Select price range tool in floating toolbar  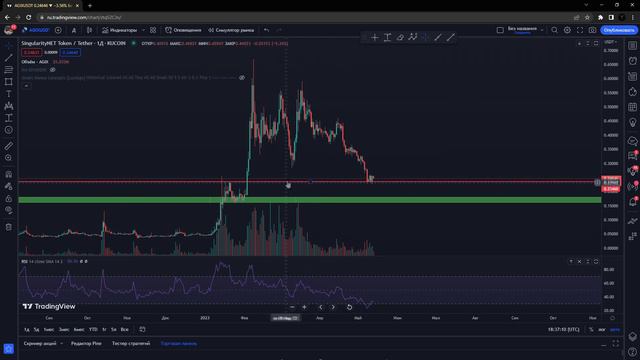387,38
